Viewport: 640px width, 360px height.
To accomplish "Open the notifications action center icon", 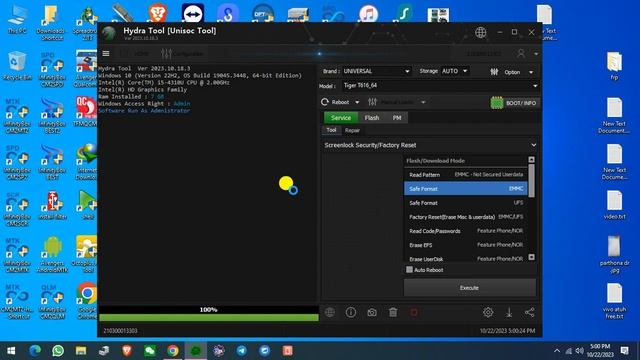I will [x=624, y=351].
